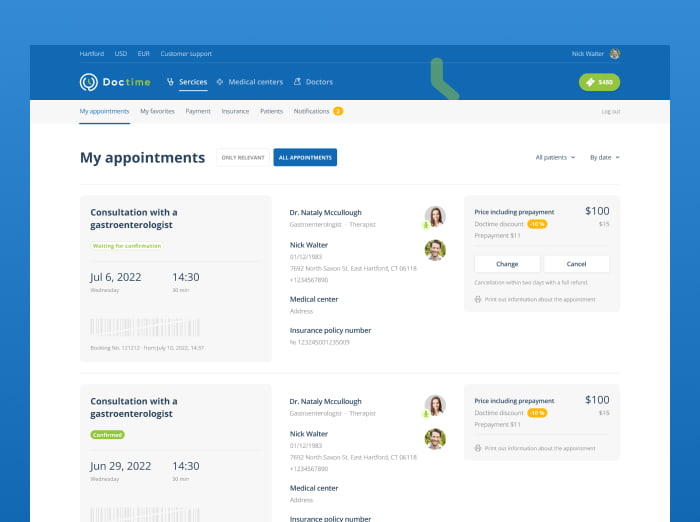Click the barcode of the Jul 6 booking
This screenshot has height=522, width=700.
(x=145, y=327)
